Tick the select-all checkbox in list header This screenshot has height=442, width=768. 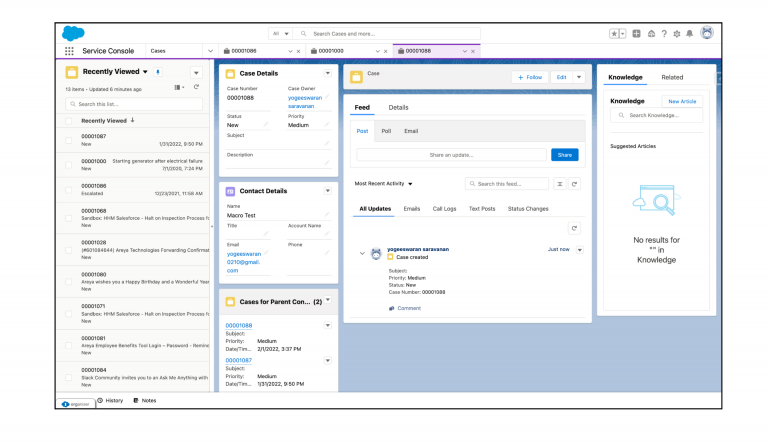coord(69,121)
